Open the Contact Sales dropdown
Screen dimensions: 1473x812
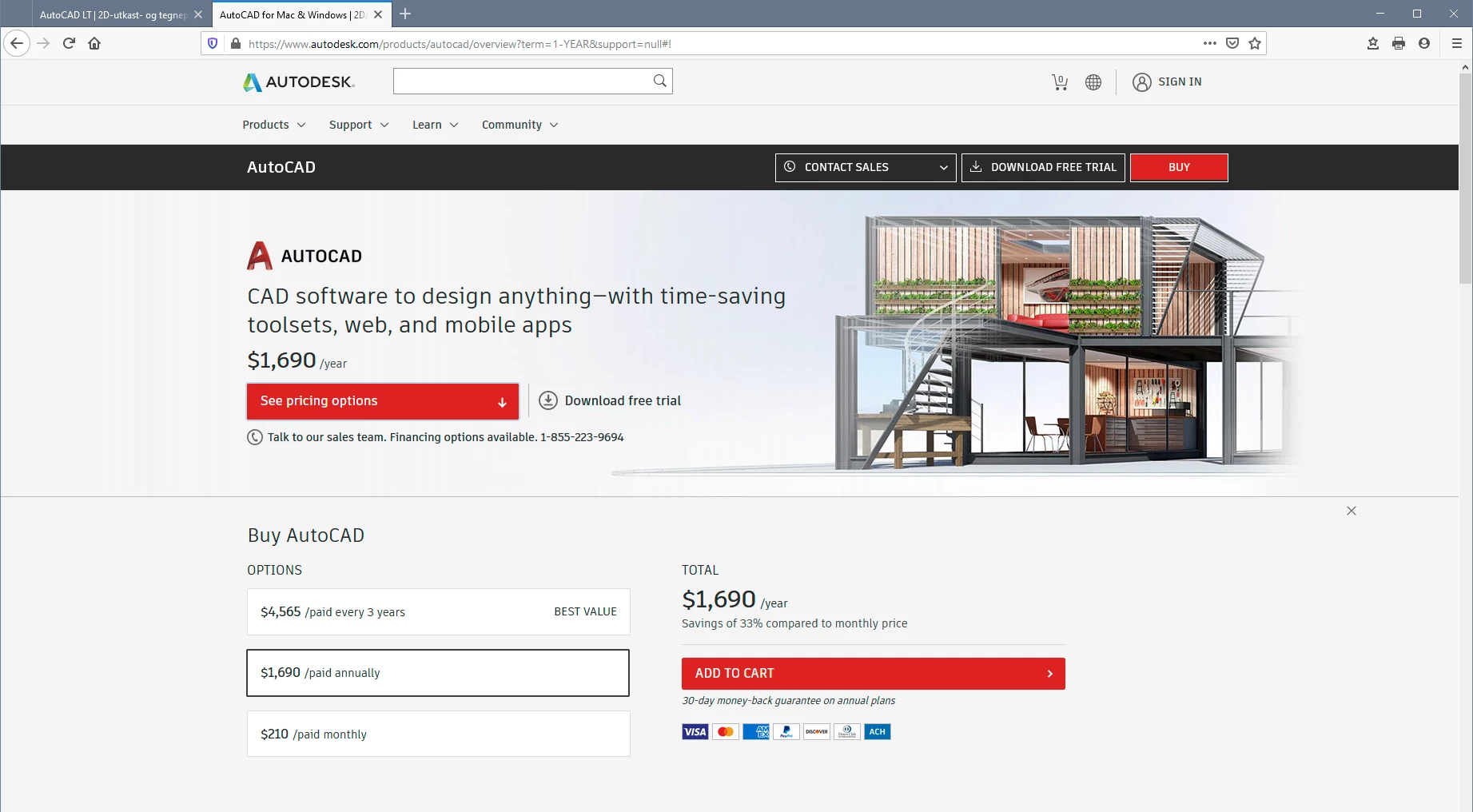(866, 167)
